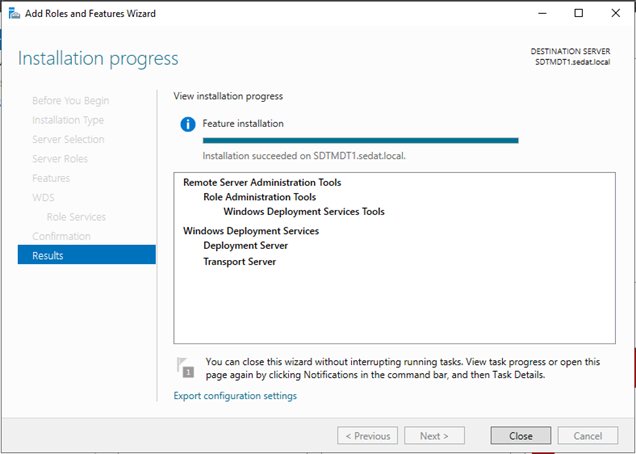This screenshot has height=454, width=636.
Task: Click the 'Installation progress' page title
Action: point(98,58)
